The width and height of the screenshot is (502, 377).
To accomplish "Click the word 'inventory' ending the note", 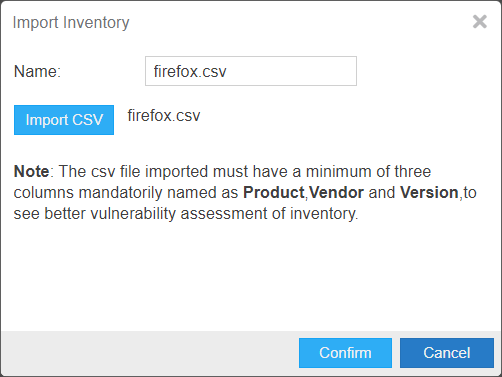I will (x=324, y=213).
